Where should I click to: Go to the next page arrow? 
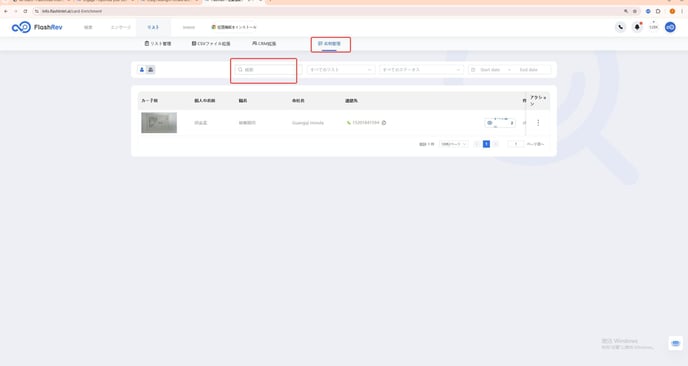point(496,144)
